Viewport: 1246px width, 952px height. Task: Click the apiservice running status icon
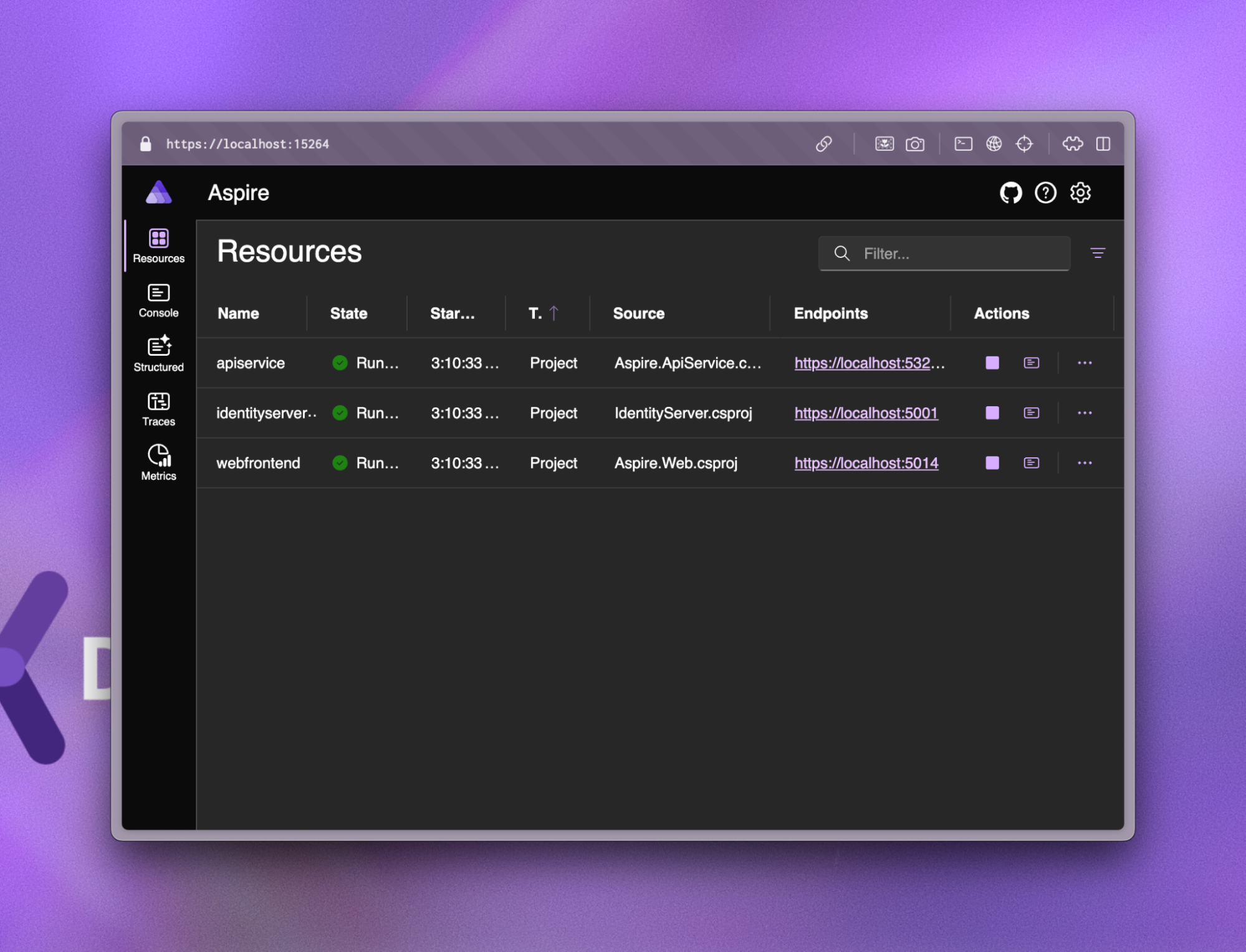pos(340,363)
